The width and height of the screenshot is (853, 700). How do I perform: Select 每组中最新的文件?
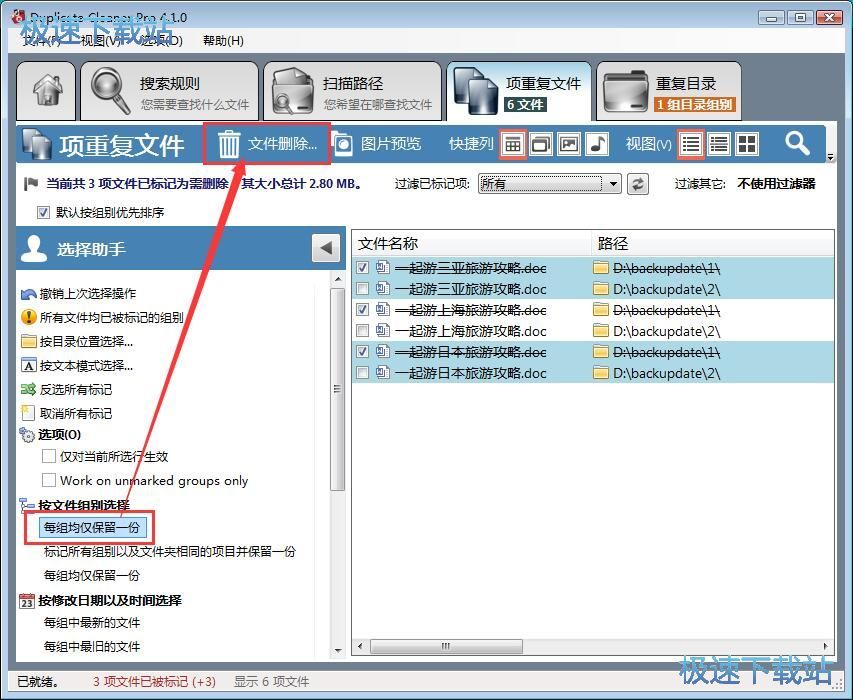92,622
